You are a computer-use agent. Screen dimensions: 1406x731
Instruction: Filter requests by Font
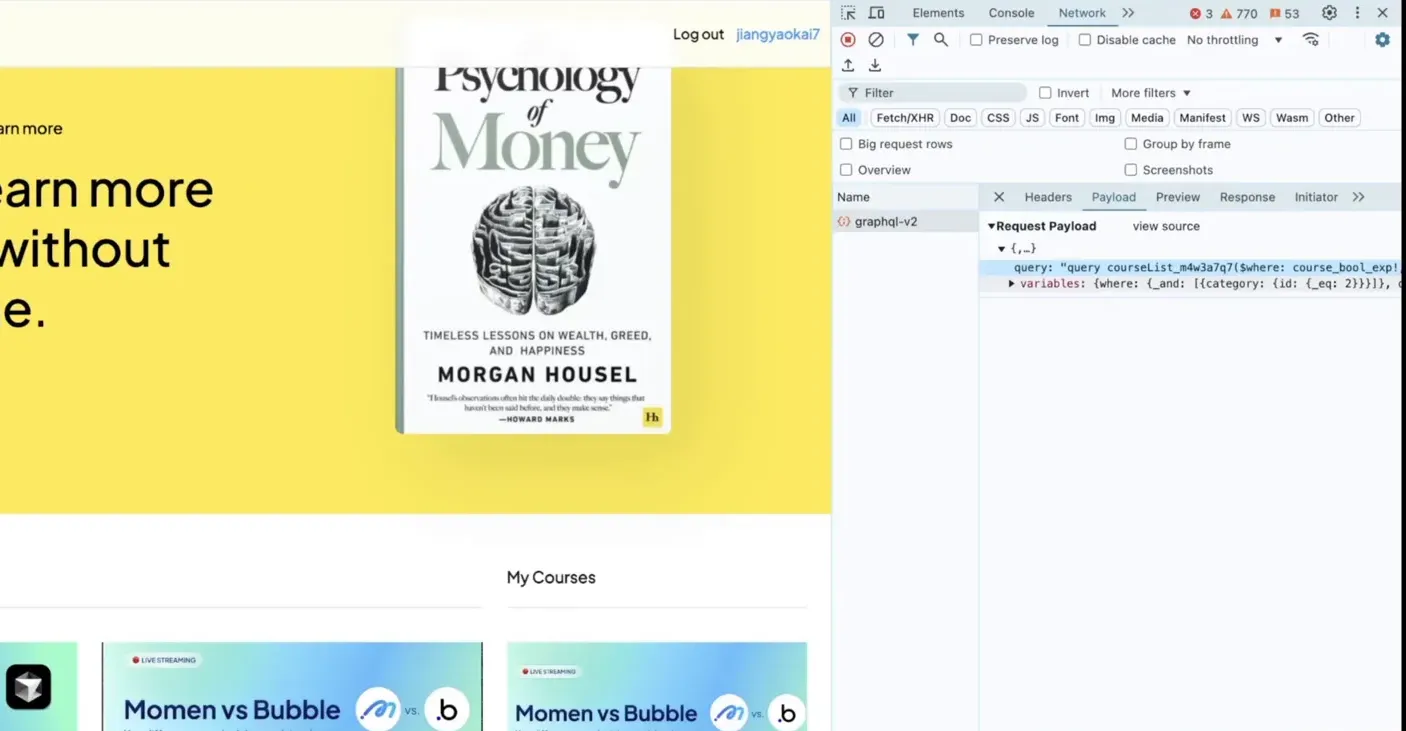pyautogui.click(x=1067, y=118)
